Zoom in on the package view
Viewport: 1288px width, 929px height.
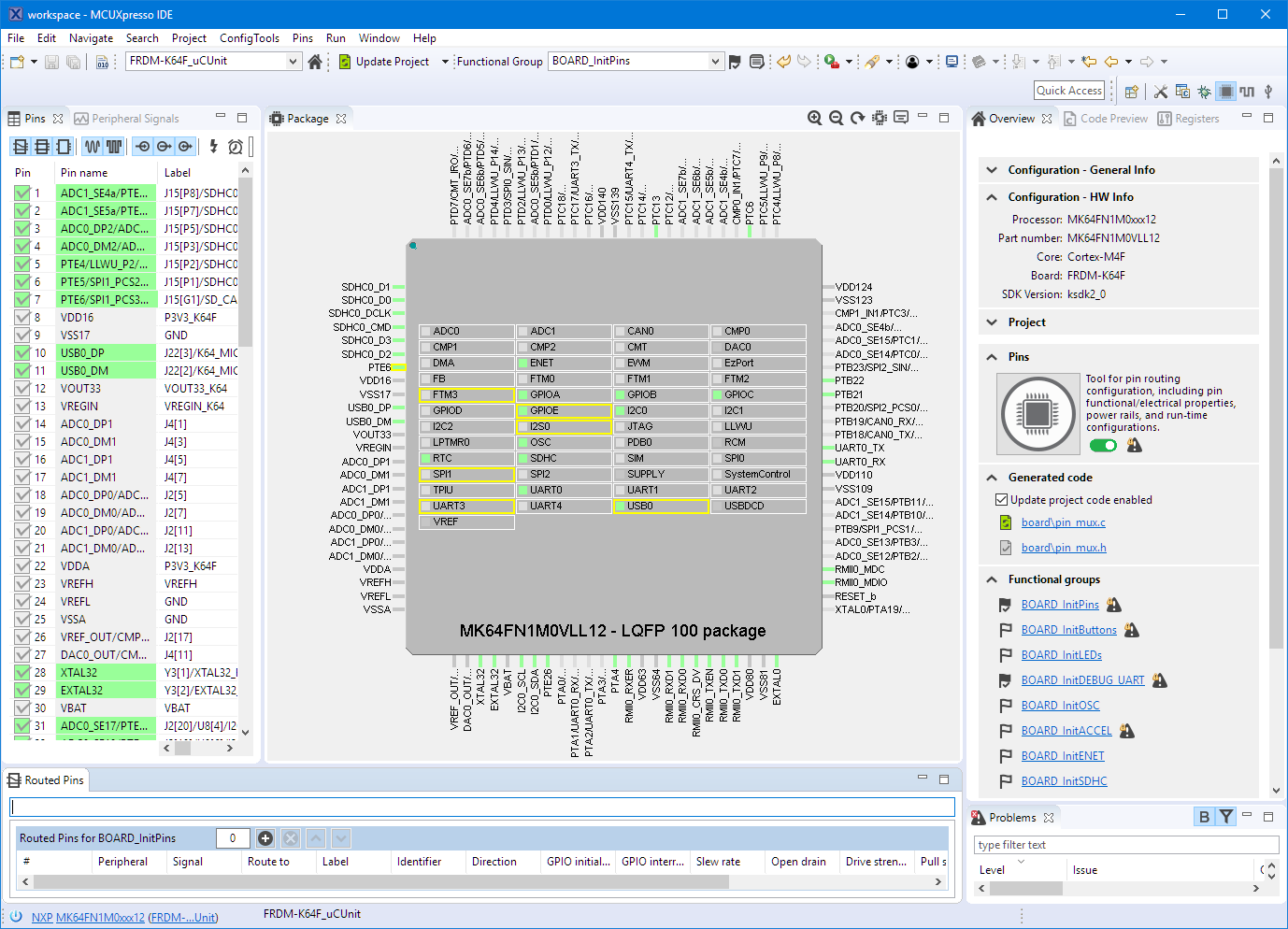point(815,118)
